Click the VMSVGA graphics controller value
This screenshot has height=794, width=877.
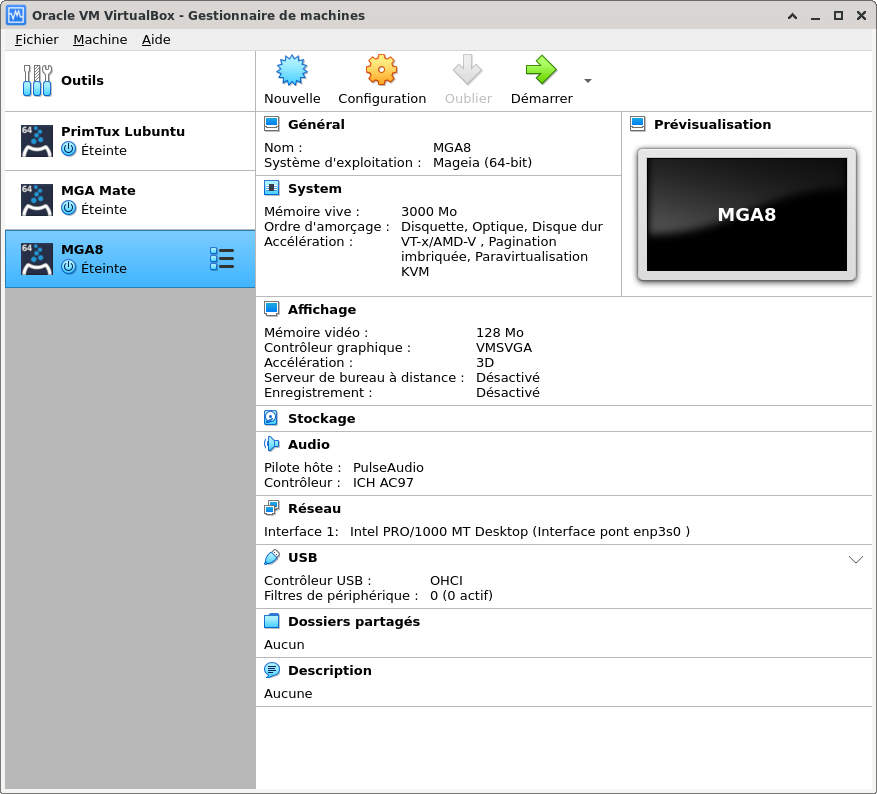point(504,347)
